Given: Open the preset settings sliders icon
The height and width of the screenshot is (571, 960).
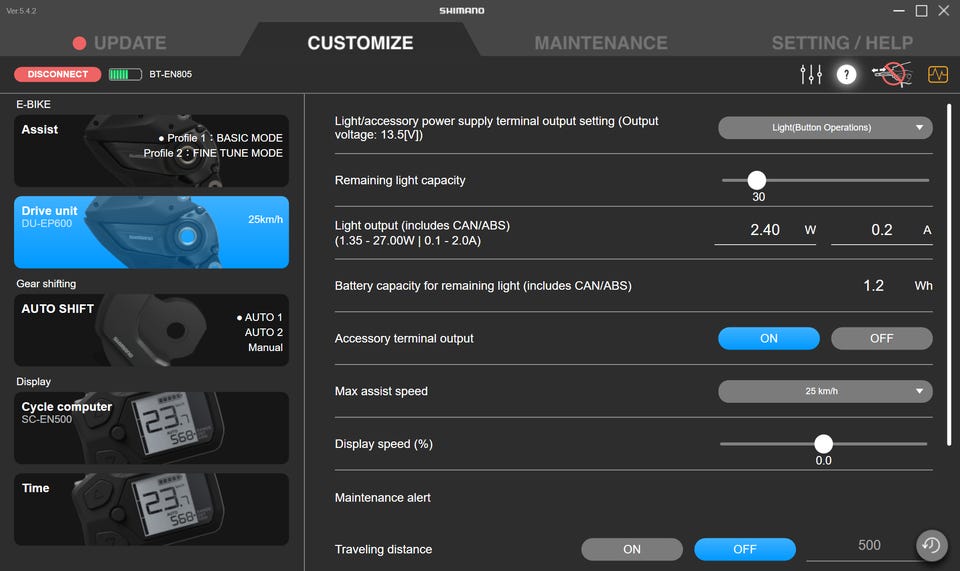Looking at the screenshot, I should pyautogui.click(x=811, y=75).
